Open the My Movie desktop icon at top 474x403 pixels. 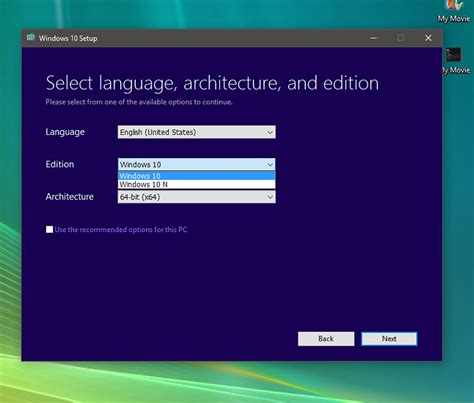(x=454, y=11)
